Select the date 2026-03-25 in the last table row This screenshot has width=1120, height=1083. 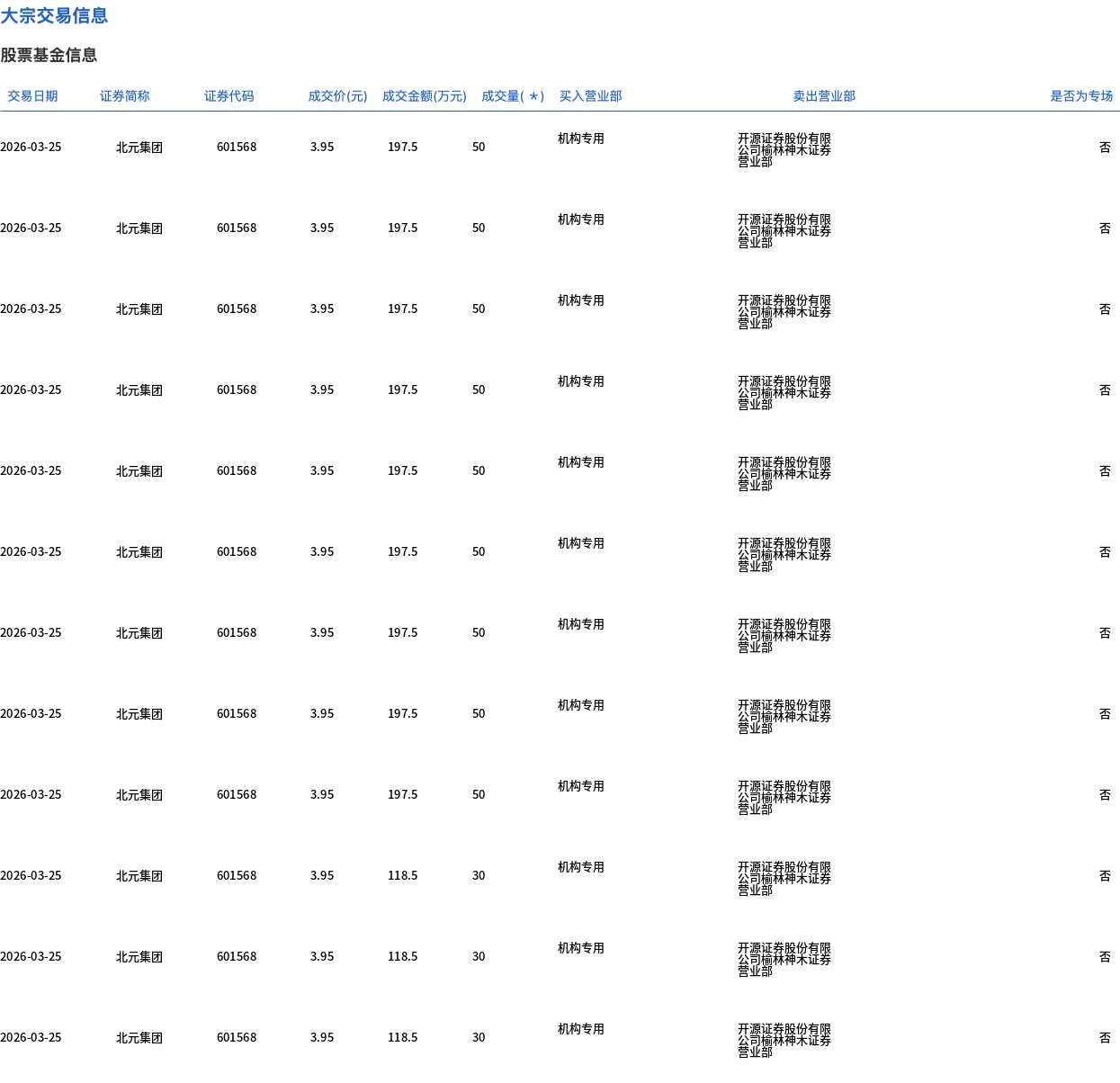coord(31,1037)
